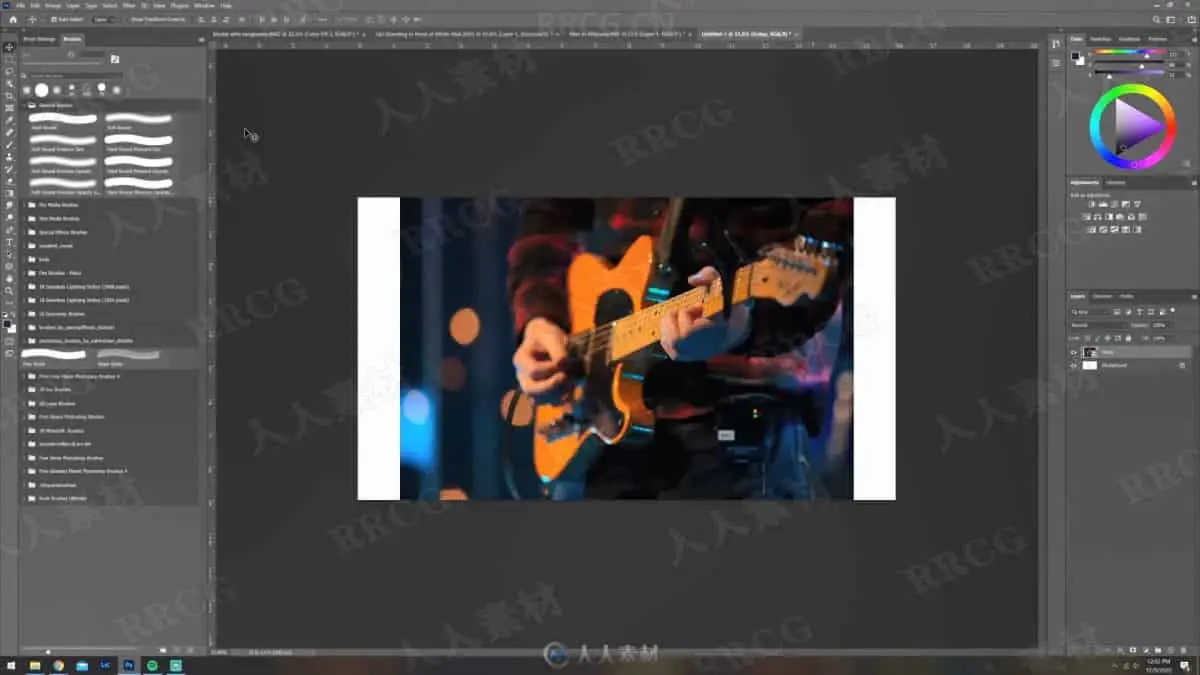Select the Hand tool
Image resolution: width=1200 pixels, height=675 pixels.
(x=10, y=279)
